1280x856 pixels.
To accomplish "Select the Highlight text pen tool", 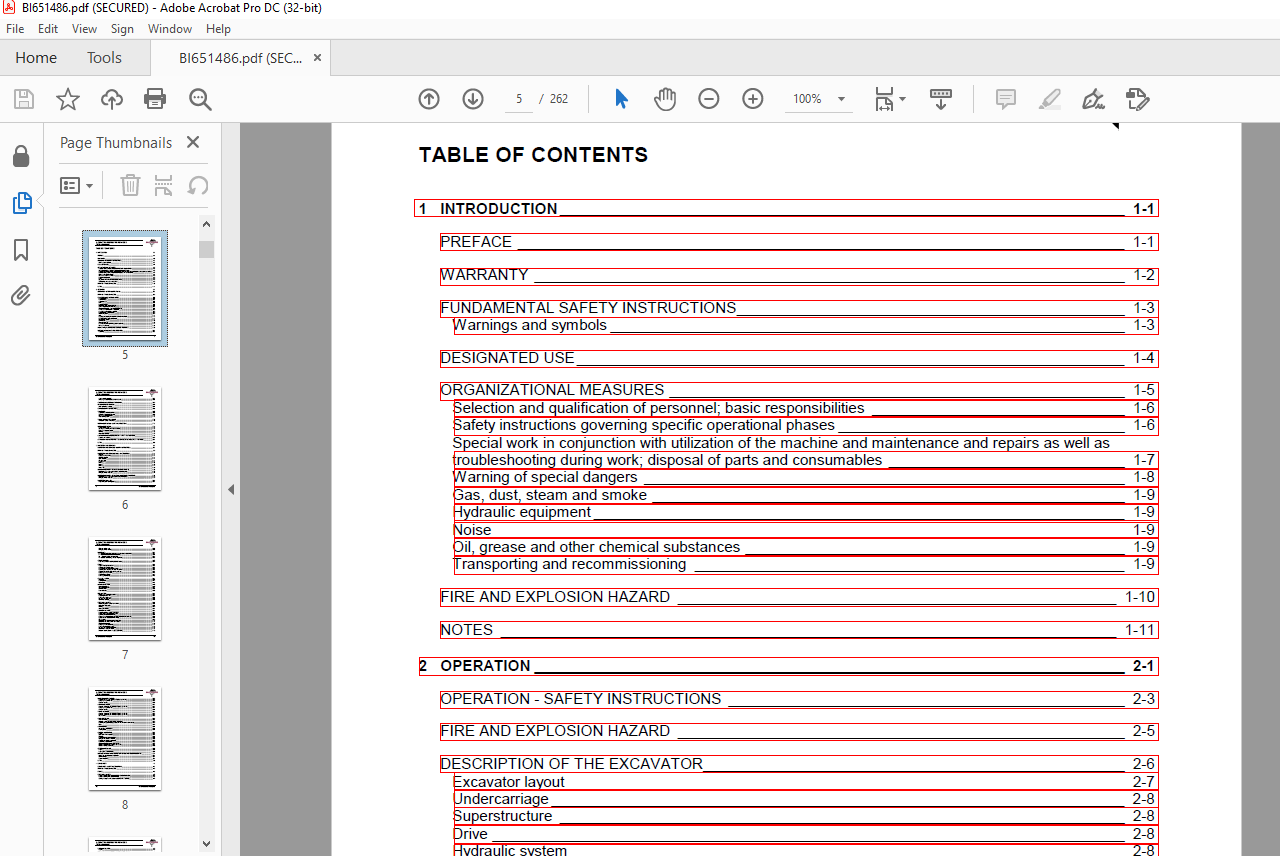I will (1050, 99).
